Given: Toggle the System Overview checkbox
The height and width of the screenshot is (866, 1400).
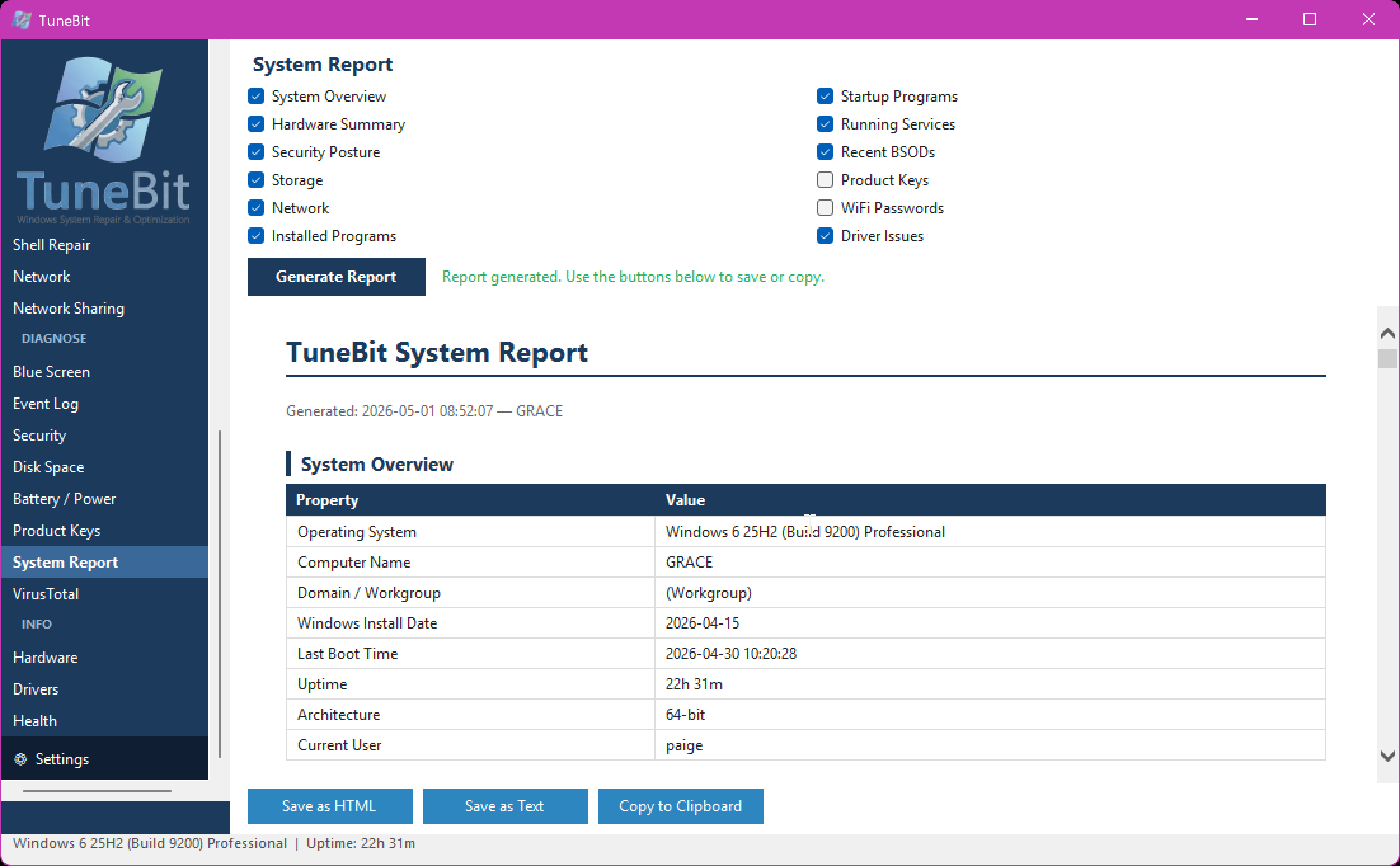Looking at the screenshot, I should click(256, 96).
